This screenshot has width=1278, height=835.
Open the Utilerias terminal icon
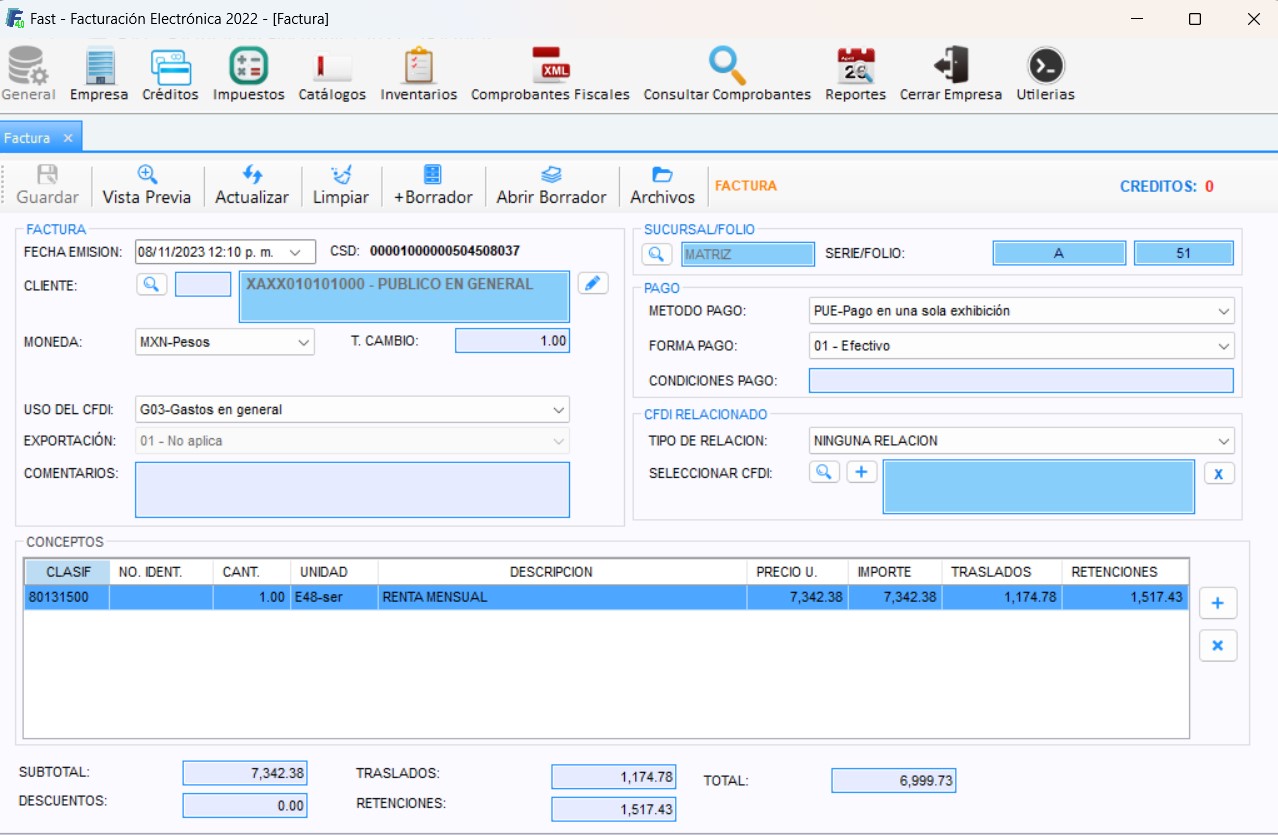1045,66
